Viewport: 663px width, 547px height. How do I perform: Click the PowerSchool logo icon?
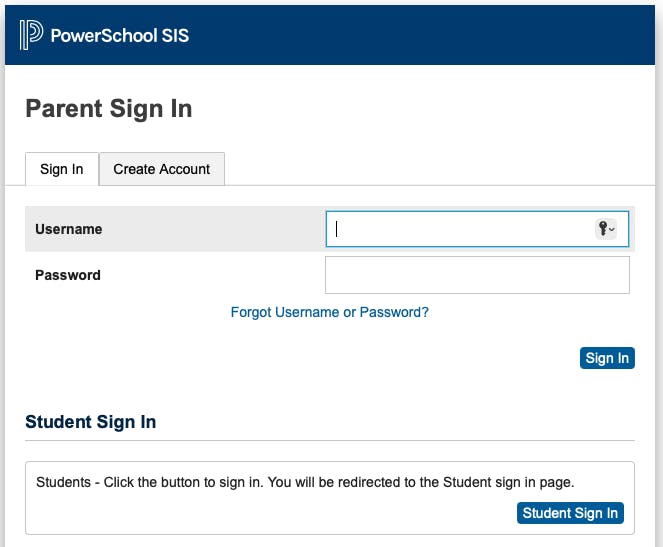[31, 35]
